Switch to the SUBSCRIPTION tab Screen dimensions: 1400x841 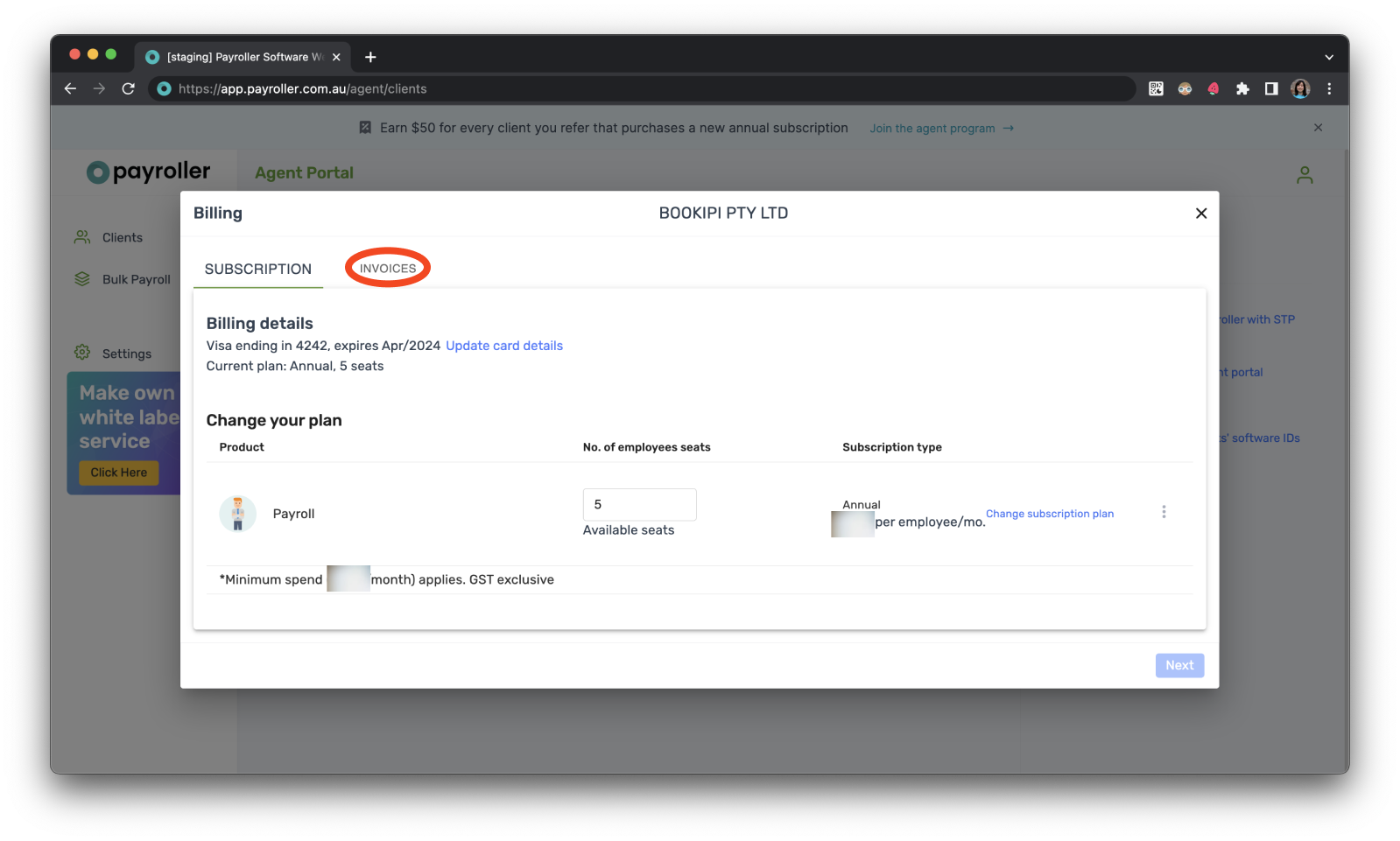(x=258, y=270)
